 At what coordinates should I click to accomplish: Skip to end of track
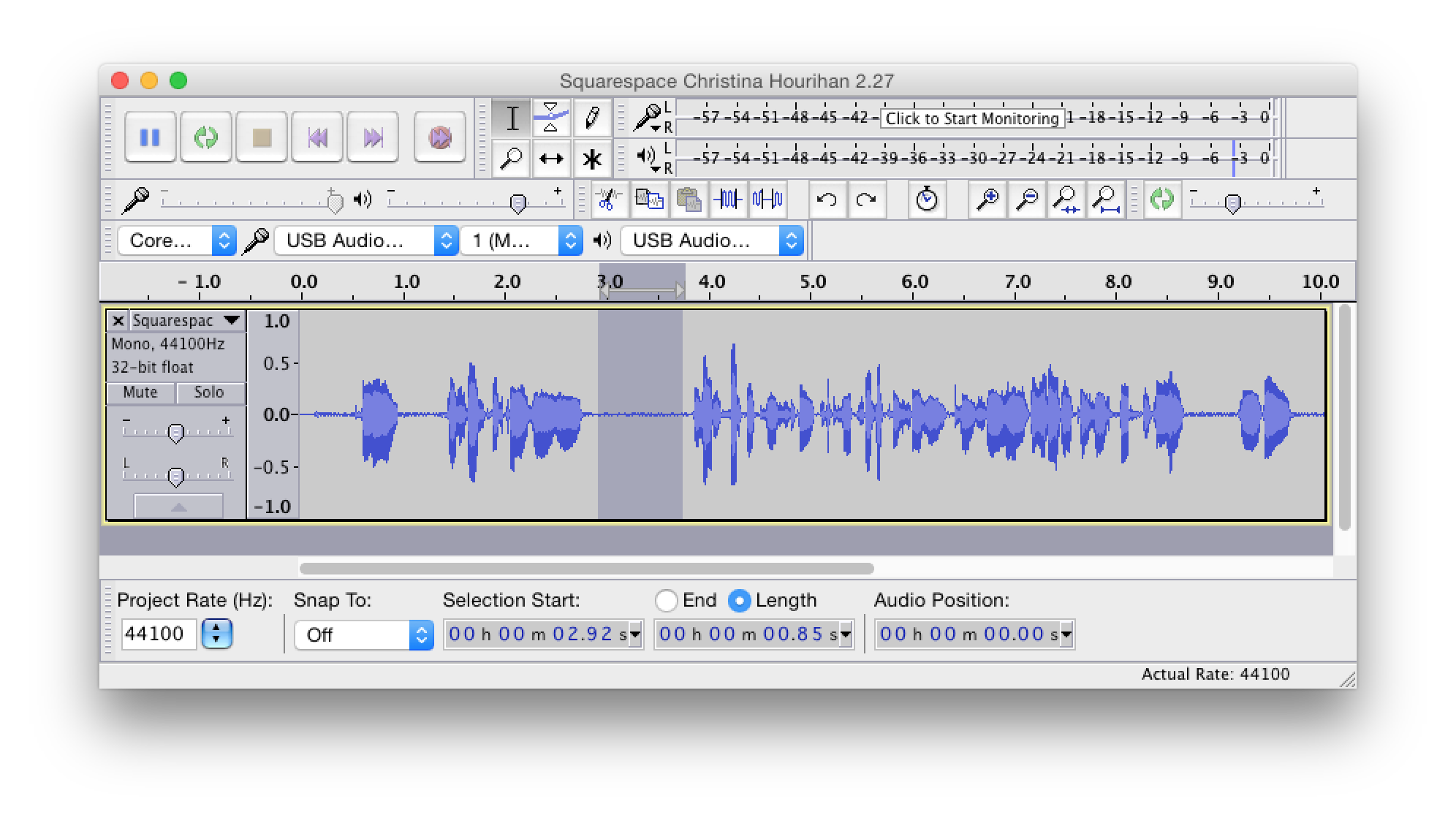(x=373, y=137)
